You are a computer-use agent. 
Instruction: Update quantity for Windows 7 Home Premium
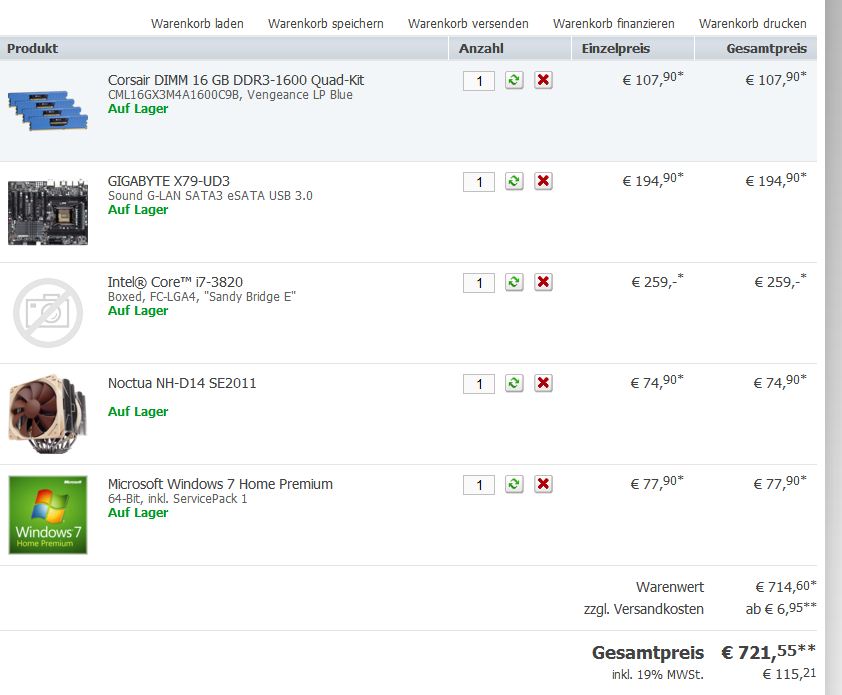pos(514,484)
